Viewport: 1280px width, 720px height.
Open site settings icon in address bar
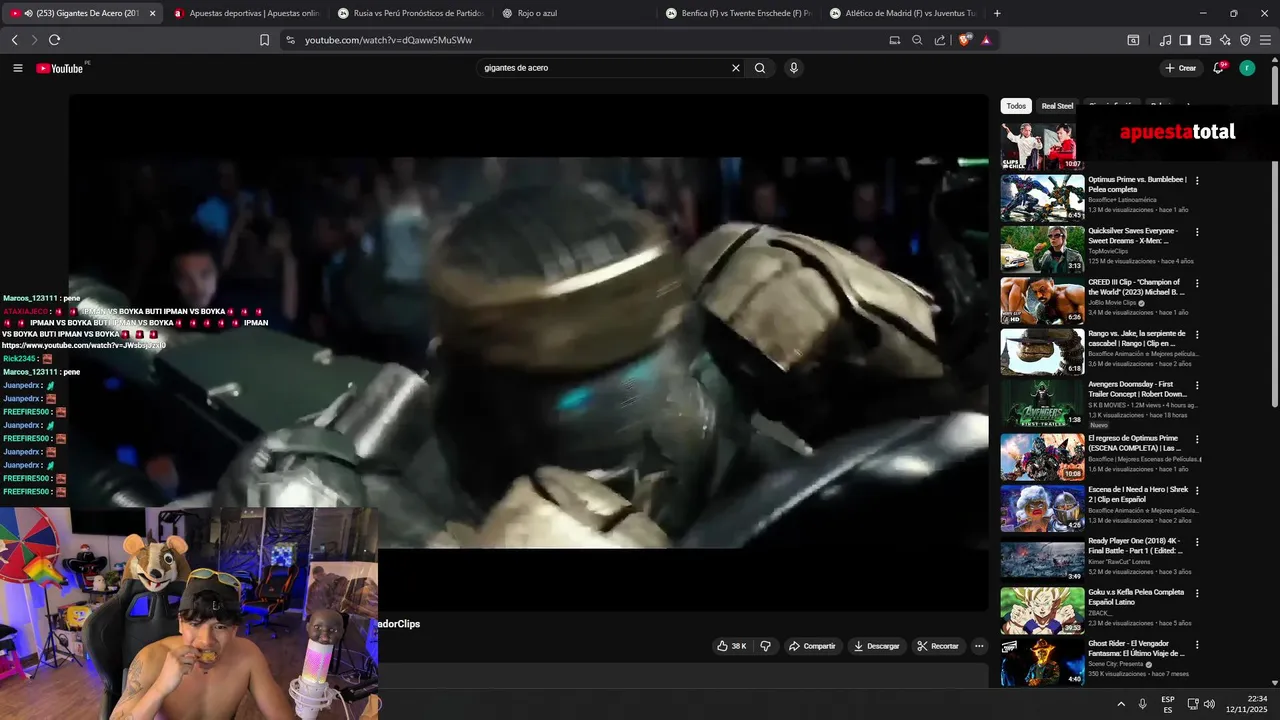pyautogui.click(x=290, y=40)
